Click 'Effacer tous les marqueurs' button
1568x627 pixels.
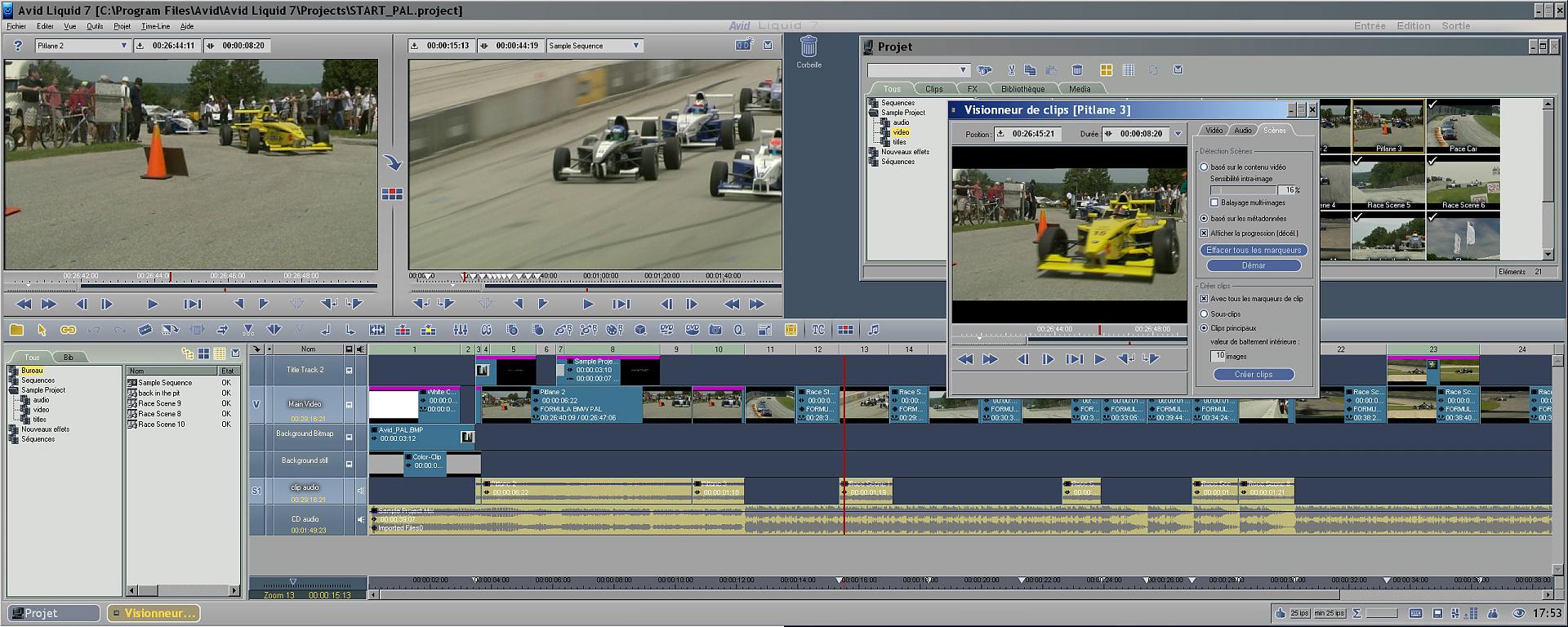pyautogui.click(x=1254, y=250)
